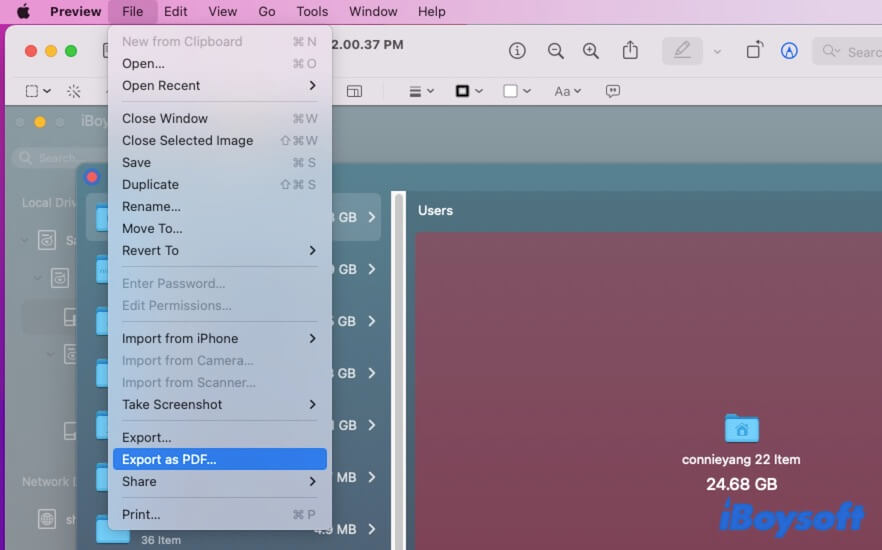This screenshot has width=882, height=550.
Task: Open the rectangular selection tool dropdown
Action: click(38, 91)
